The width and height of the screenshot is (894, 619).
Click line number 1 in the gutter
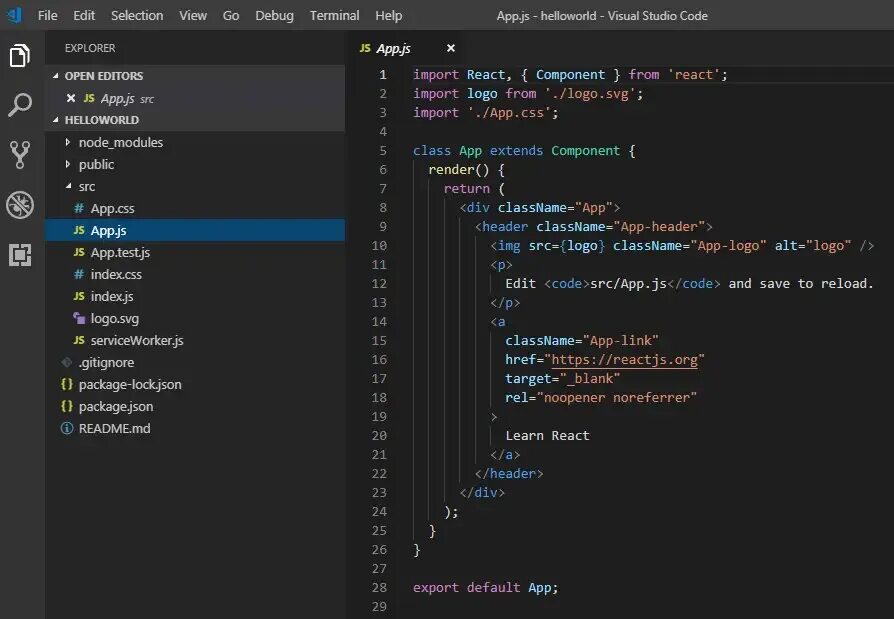pyautogui.click(x=383, y=75)
